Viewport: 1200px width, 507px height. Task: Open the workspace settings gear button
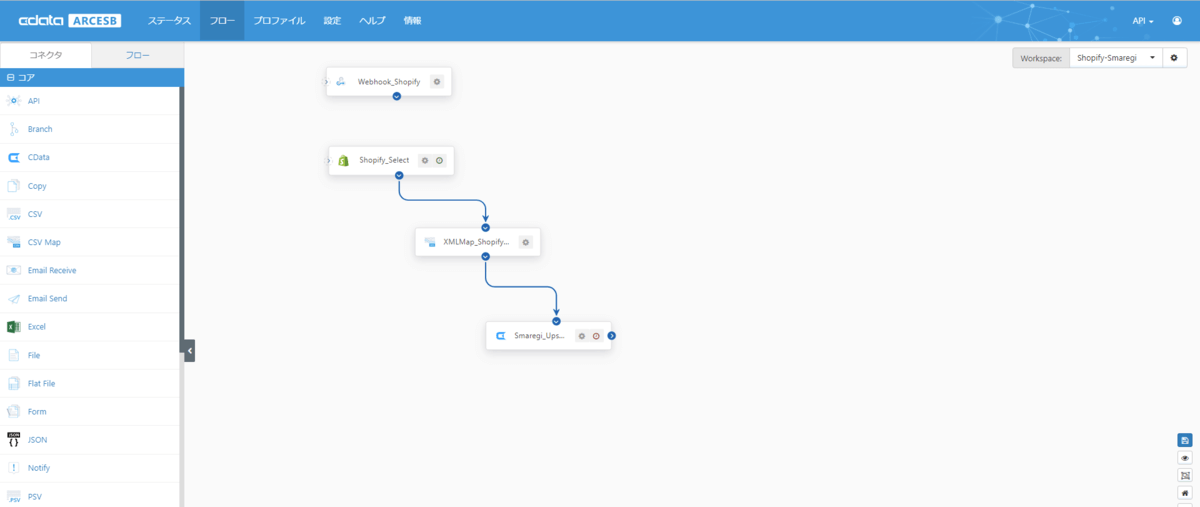pos(1175,58)
